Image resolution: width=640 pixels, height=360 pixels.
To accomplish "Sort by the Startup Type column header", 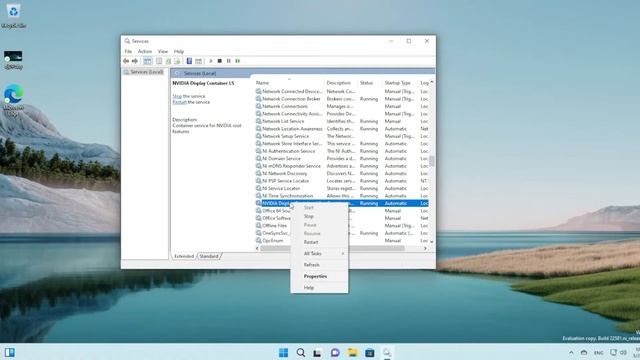I will coord(401,83).
